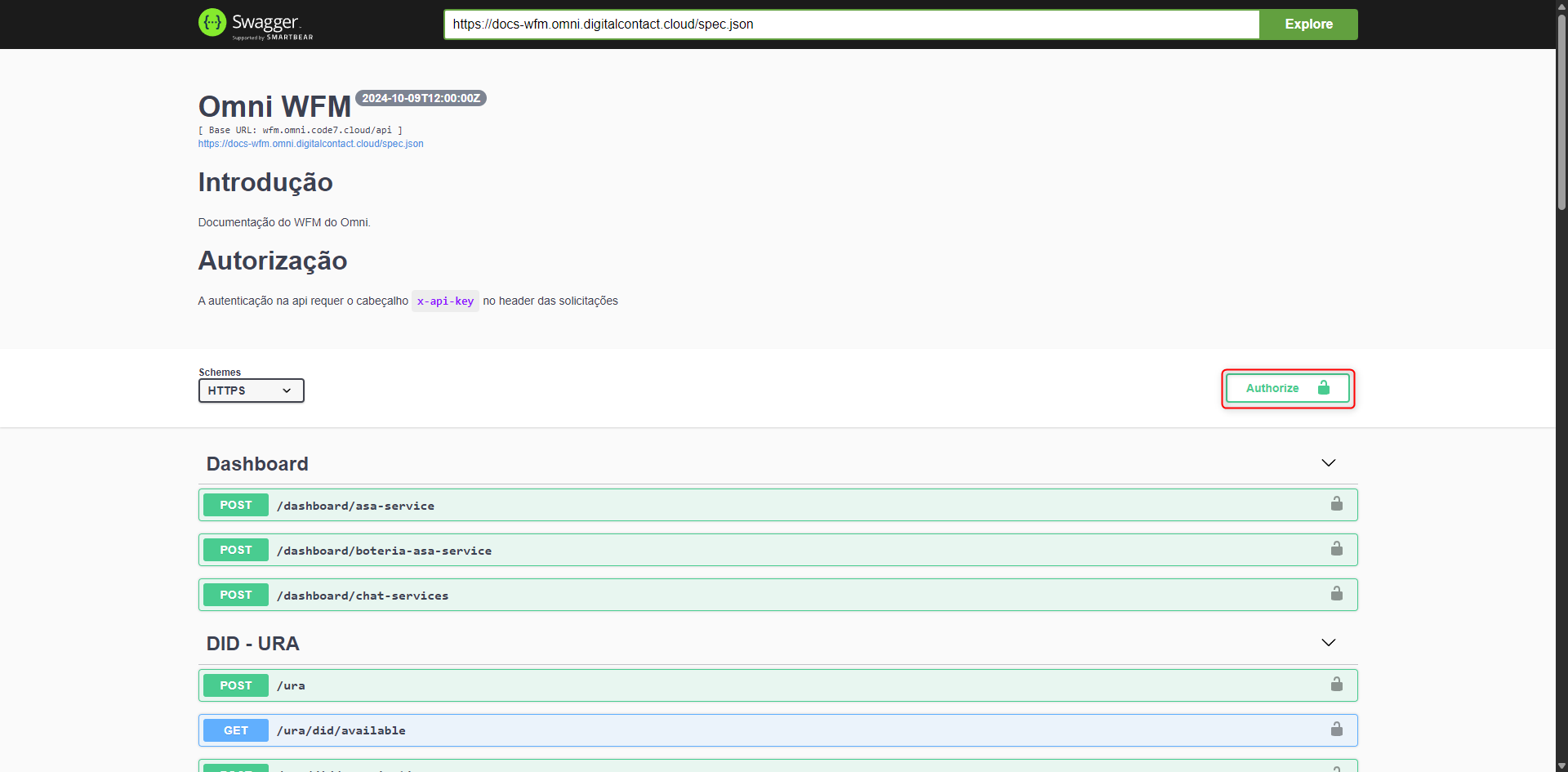
Task: Click the scrollbar down arrow
Action: pyautogui.click(x=1561, y=765)
